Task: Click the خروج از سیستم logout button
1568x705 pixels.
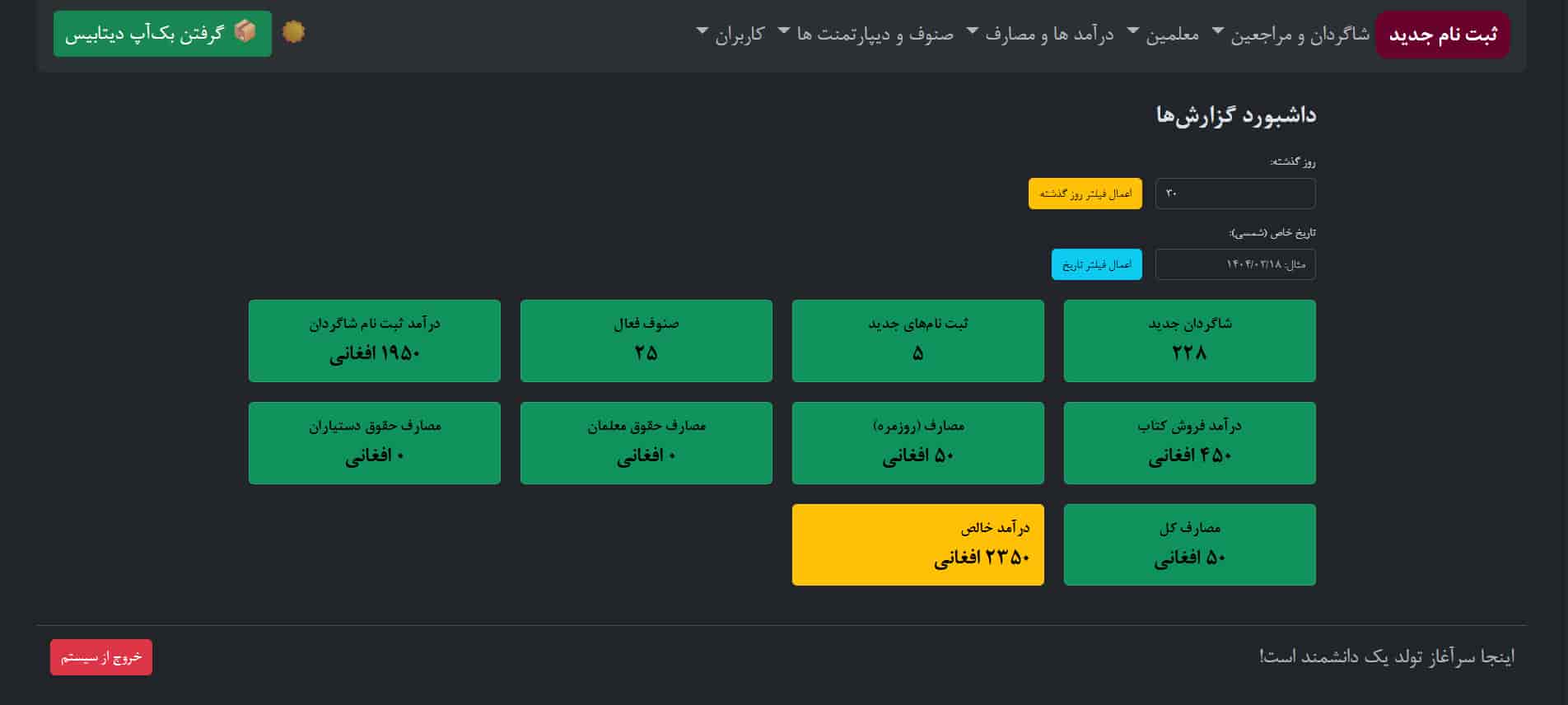Action: pyautogui.click(x=101, y=657)
